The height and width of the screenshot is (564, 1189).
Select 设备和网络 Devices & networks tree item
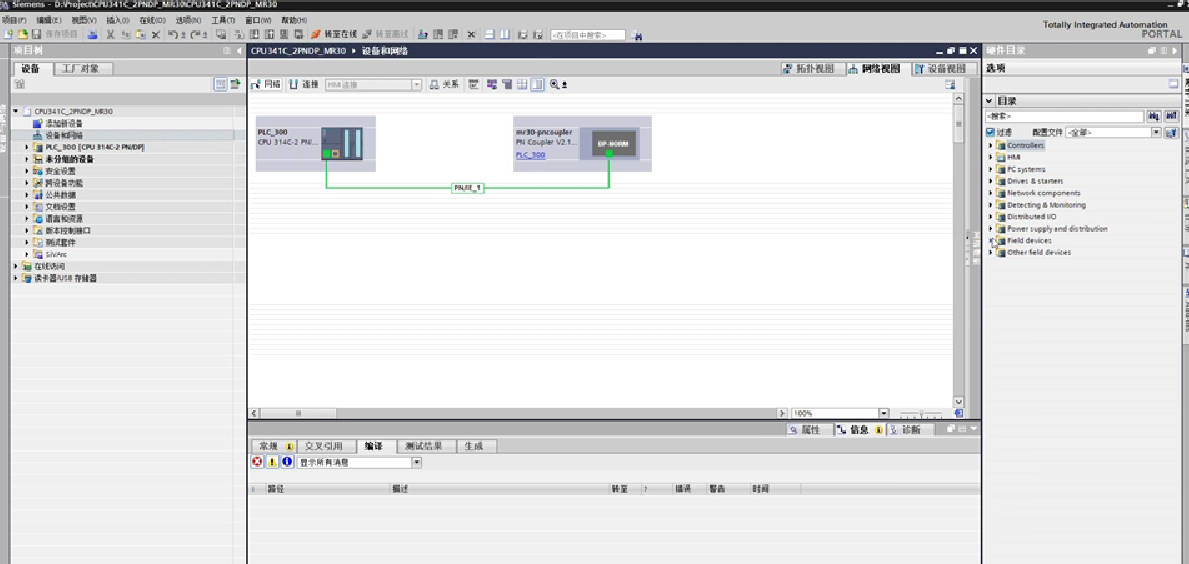point(64,135)
